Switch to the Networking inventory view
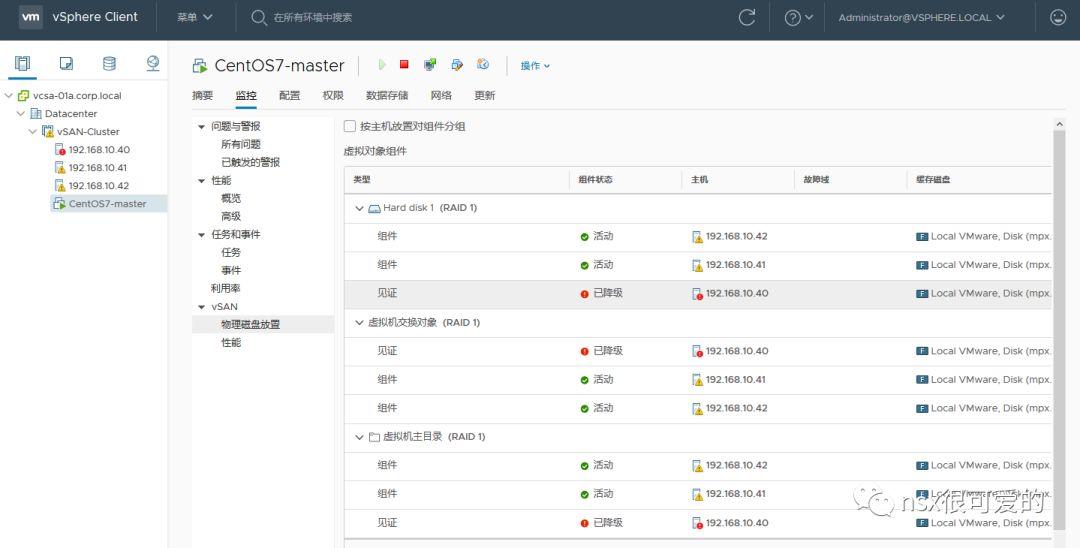Screen dimensions: 1080x548 [x=153, y=63]
